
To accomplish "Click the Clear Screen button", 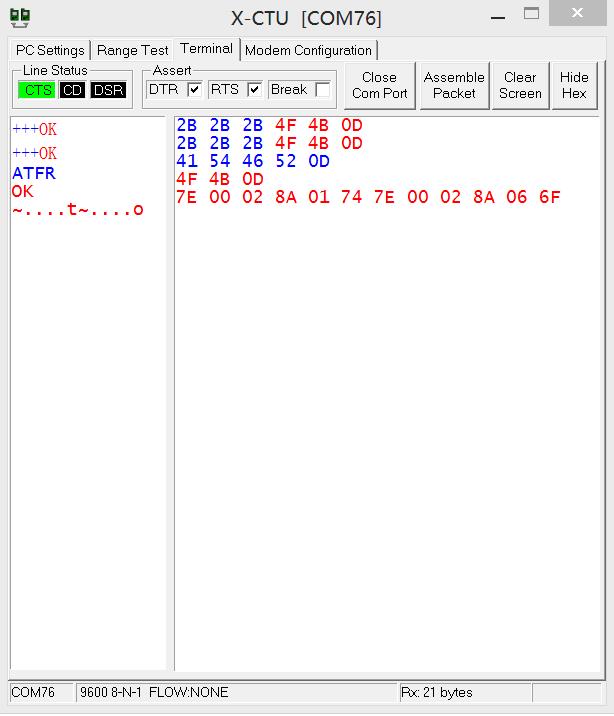I will (x=520, y=85).
